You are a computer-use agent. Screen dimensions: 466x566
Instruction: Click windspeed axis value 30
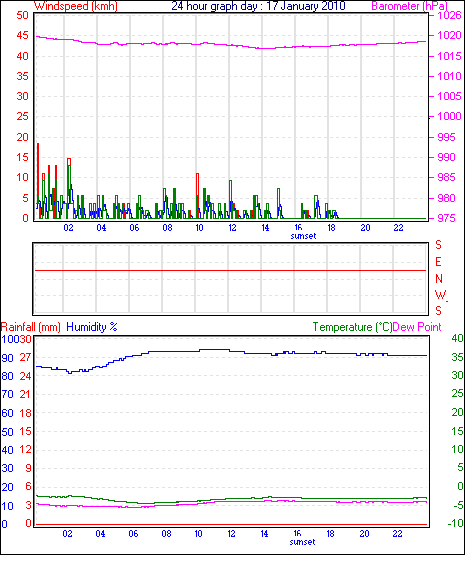[x=22, y=96]
